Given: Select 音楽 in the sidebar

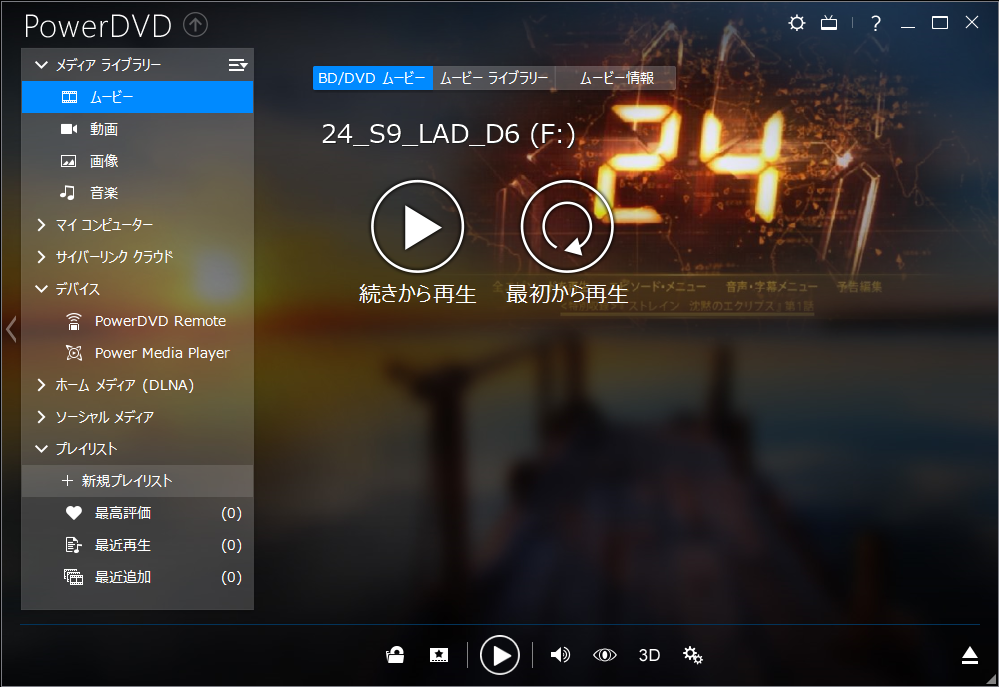Looking at the screenshot, I should pyautogui.click(x=138, y=192).
